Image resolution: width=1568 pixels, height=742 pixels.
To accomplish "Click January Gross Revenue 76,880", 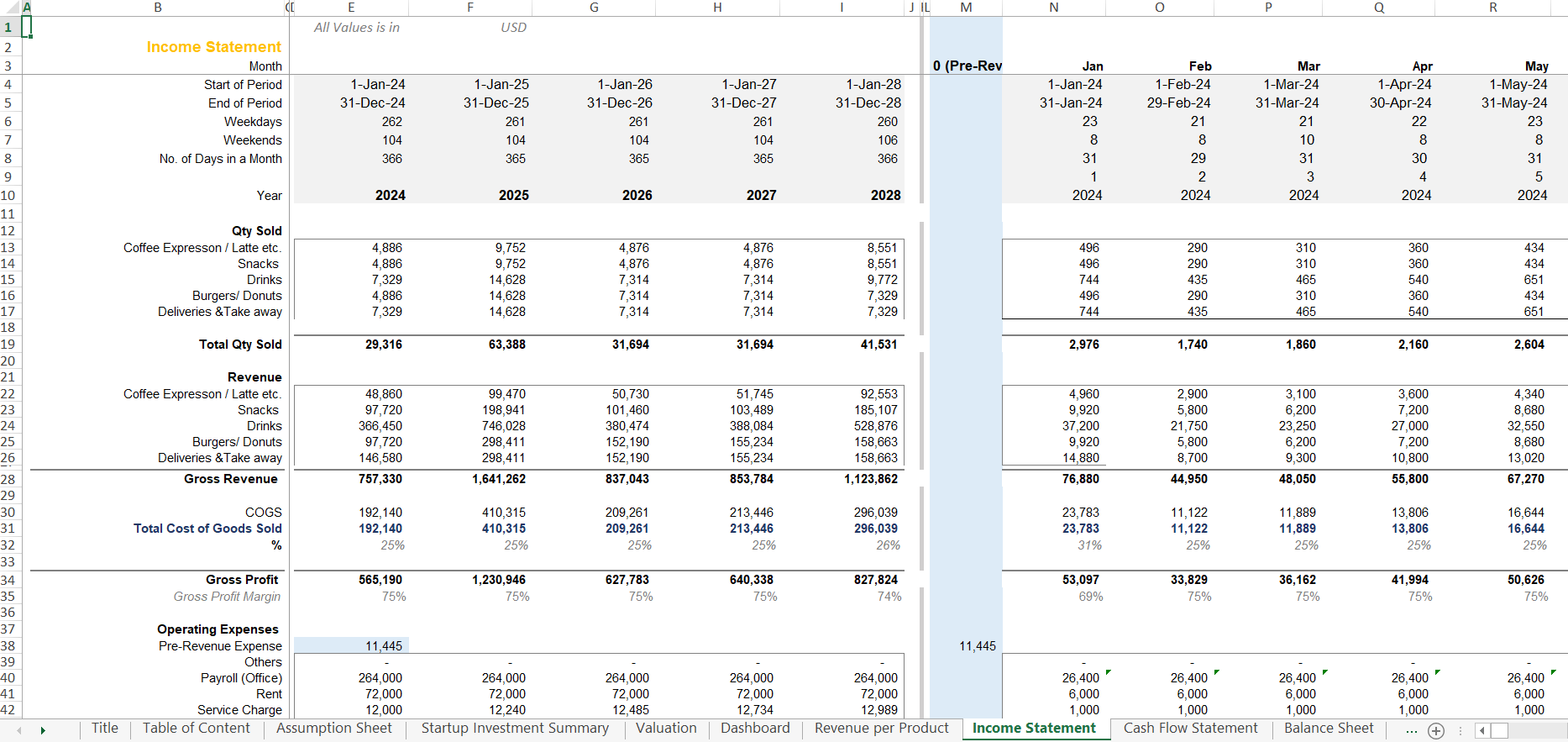I will tap(1081, 479).
